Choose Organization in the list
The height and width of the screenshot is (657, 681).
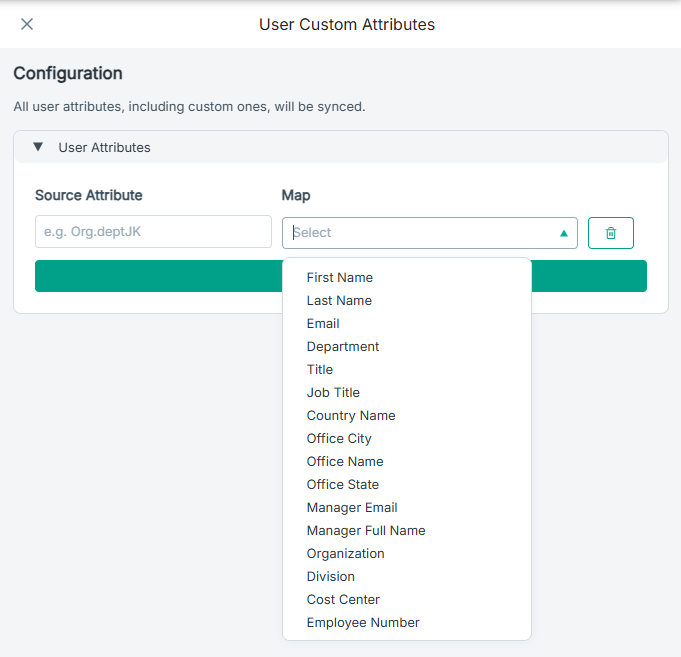(346, 554)
